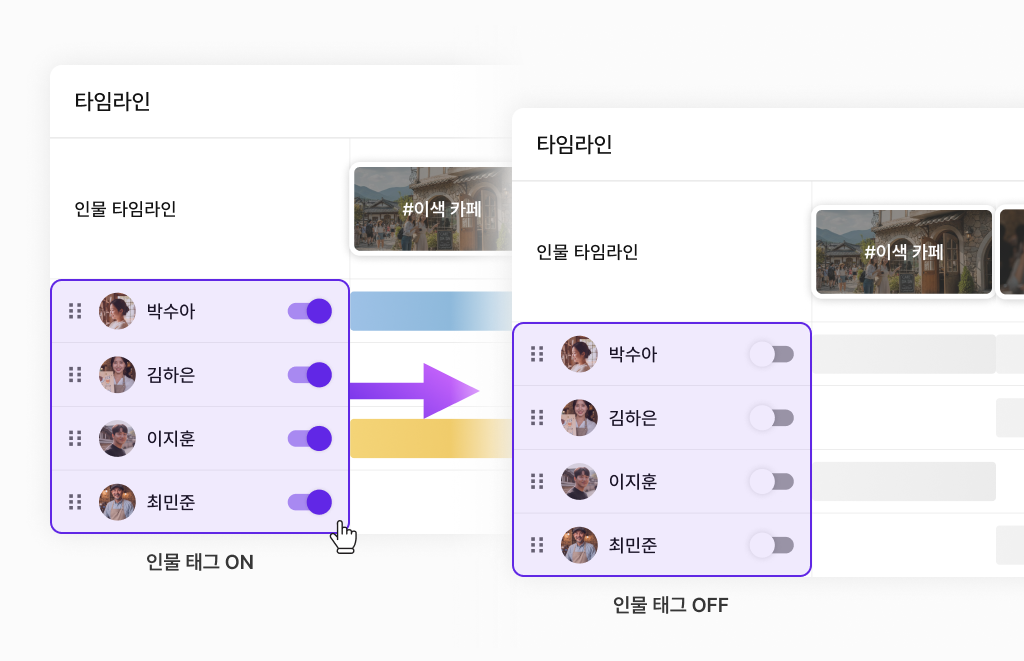Turn off the enabled 이지훈 tag toggle
Screen dimensions: 1024x661
[x=310, y=438]
